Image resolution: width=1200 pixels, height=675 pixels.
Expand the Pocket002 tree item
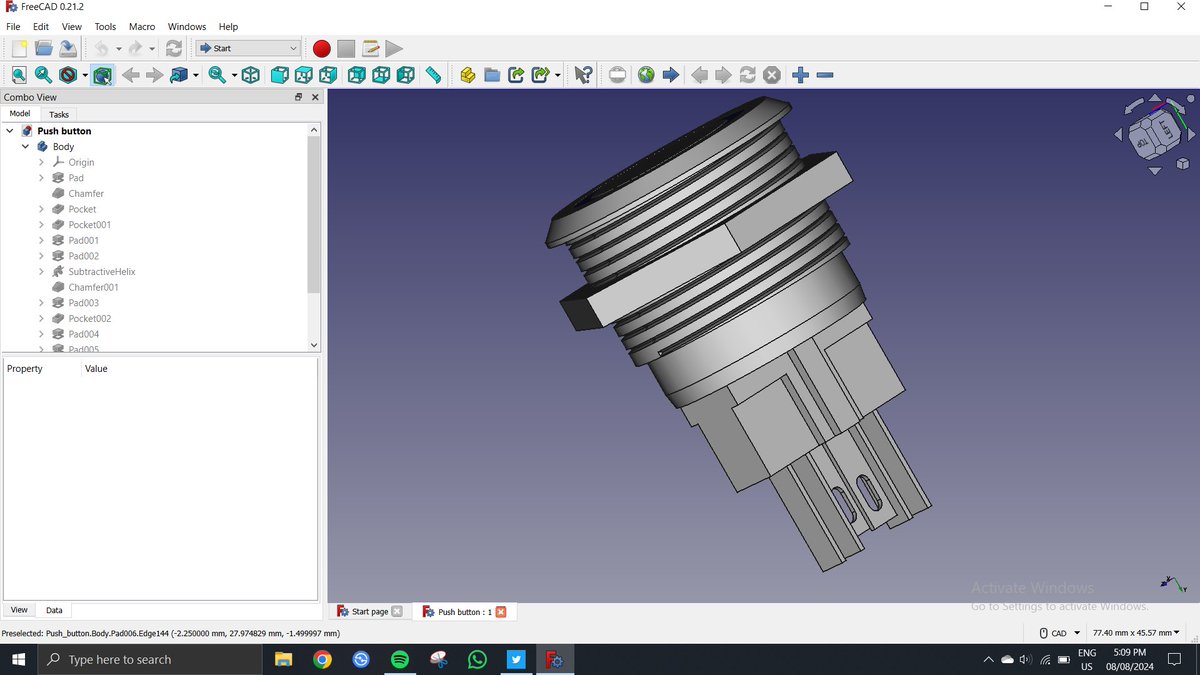pyautogui.click(x=42, y=319)
